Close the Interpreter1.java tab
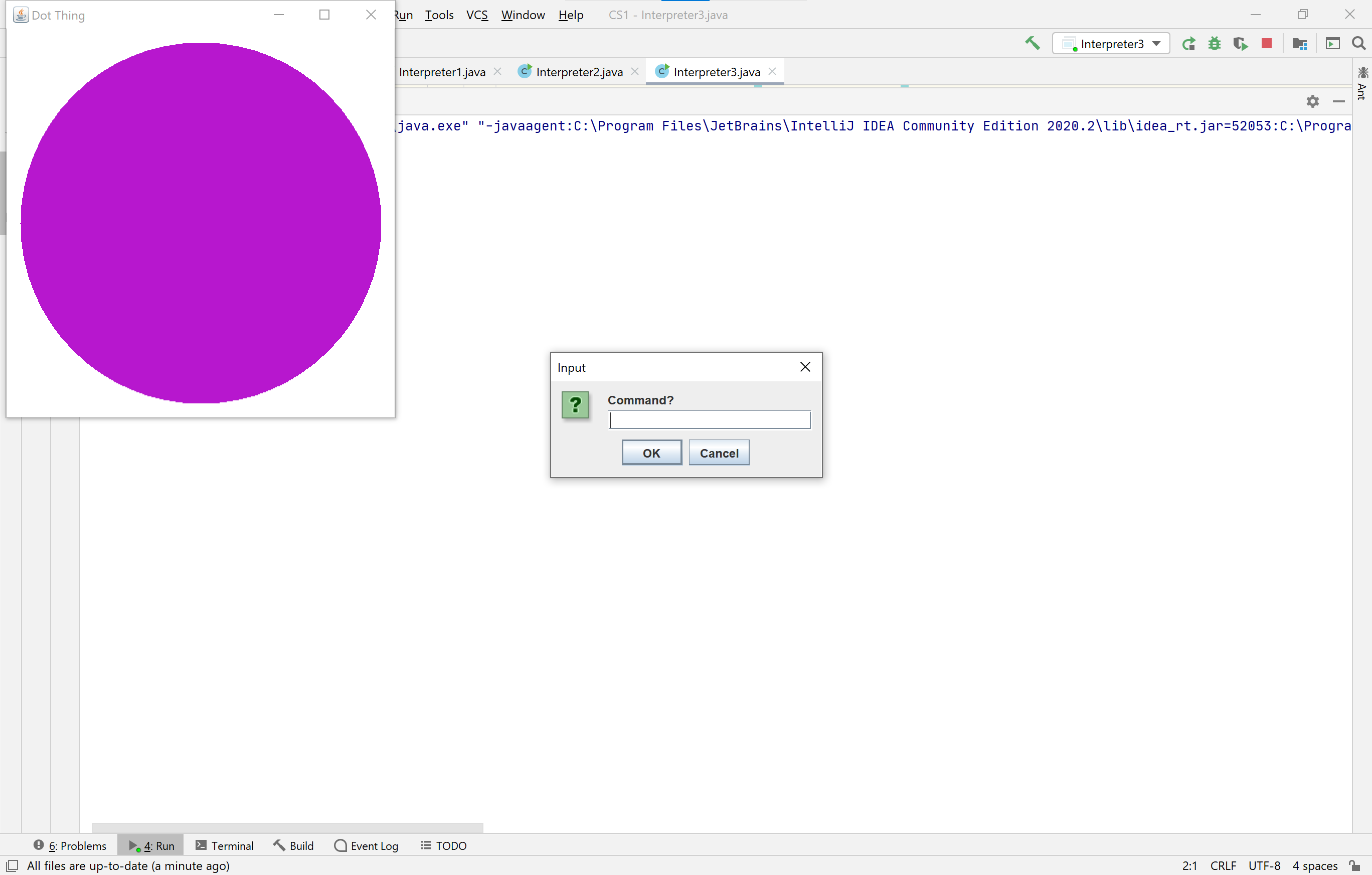This screenshot has height=875, width=1372. (x=497, y=71)
